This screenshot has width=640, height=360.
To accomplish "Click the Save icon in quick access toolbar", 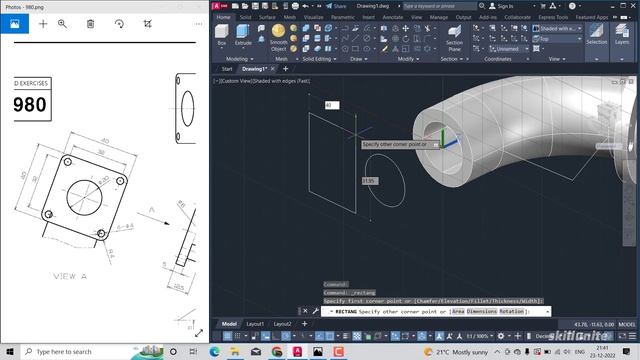I will point(255,6).
